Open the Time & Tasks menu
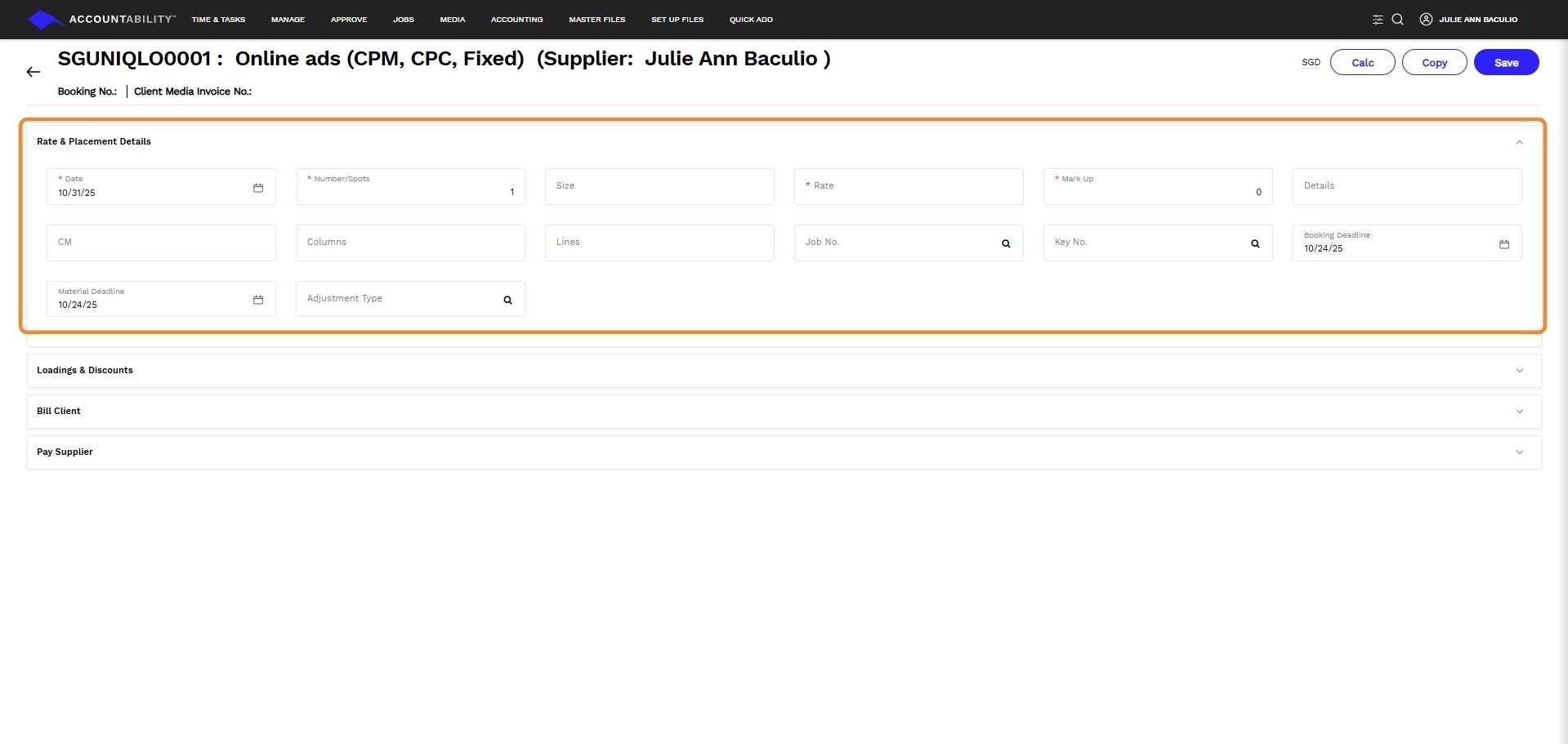1568x744 pixels. point(218,20)
